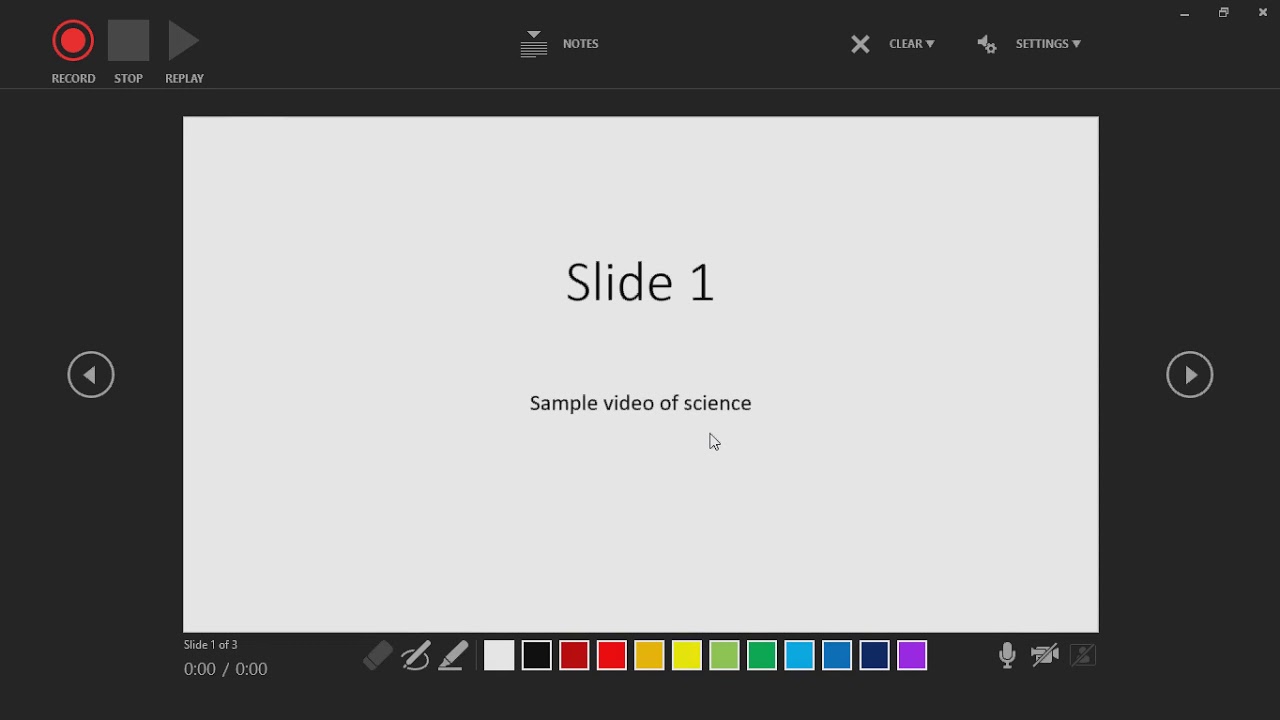Select the Pen drawing tool
This screenshot has height=720, width=1280.
click(416, 656)
